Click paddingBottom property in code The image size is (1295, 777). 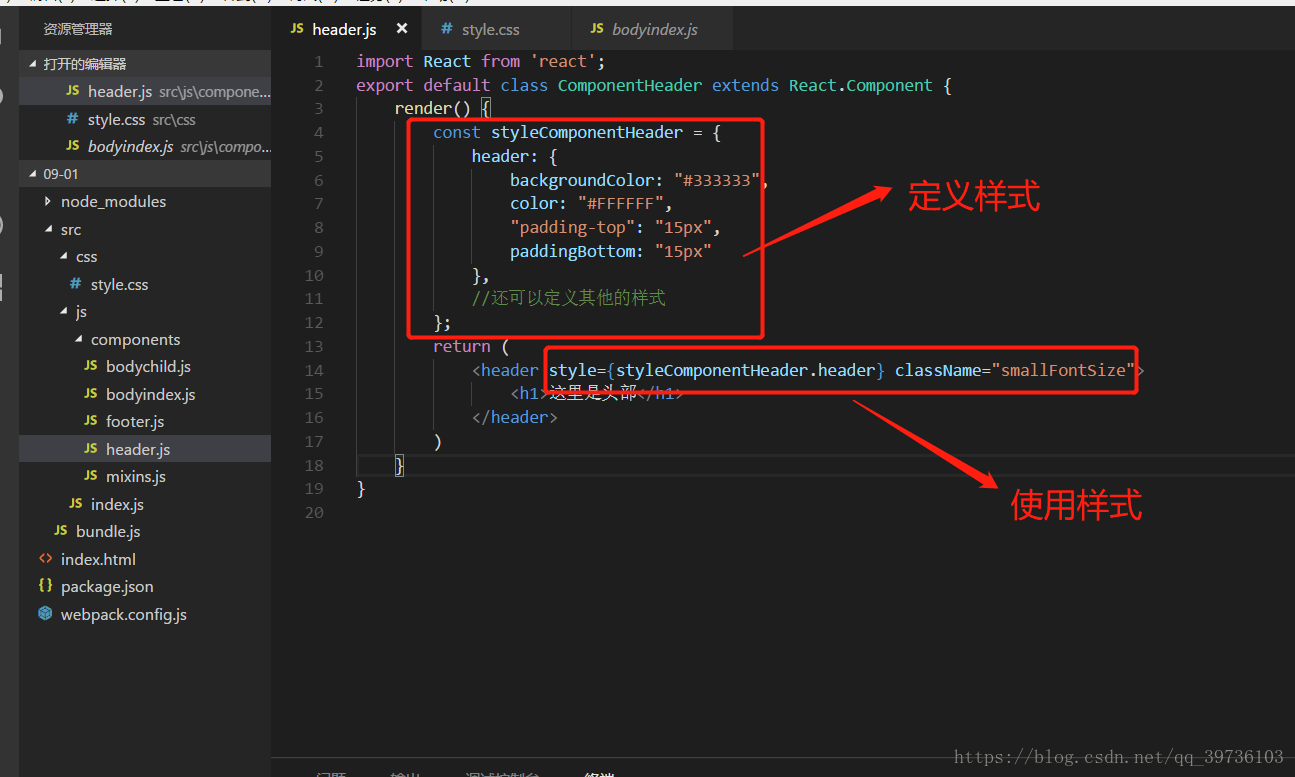point(572,252)
